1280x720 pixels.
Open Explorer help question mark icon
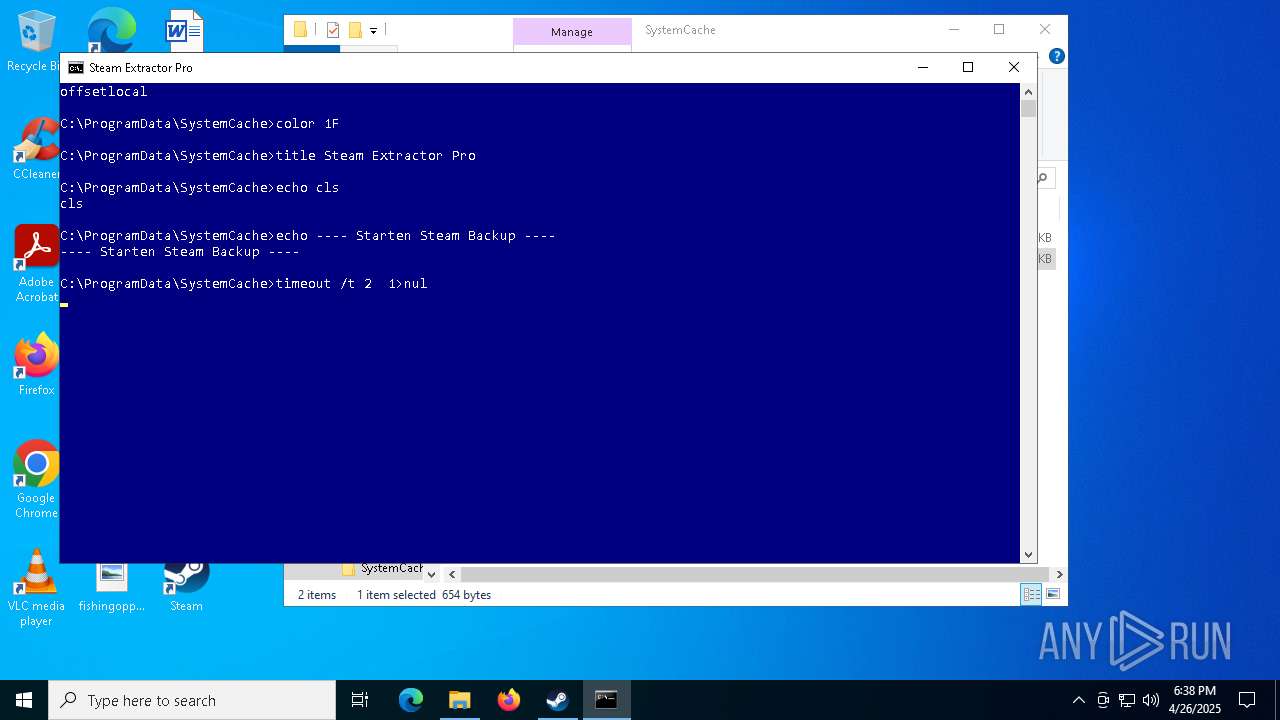point(1056,56)
